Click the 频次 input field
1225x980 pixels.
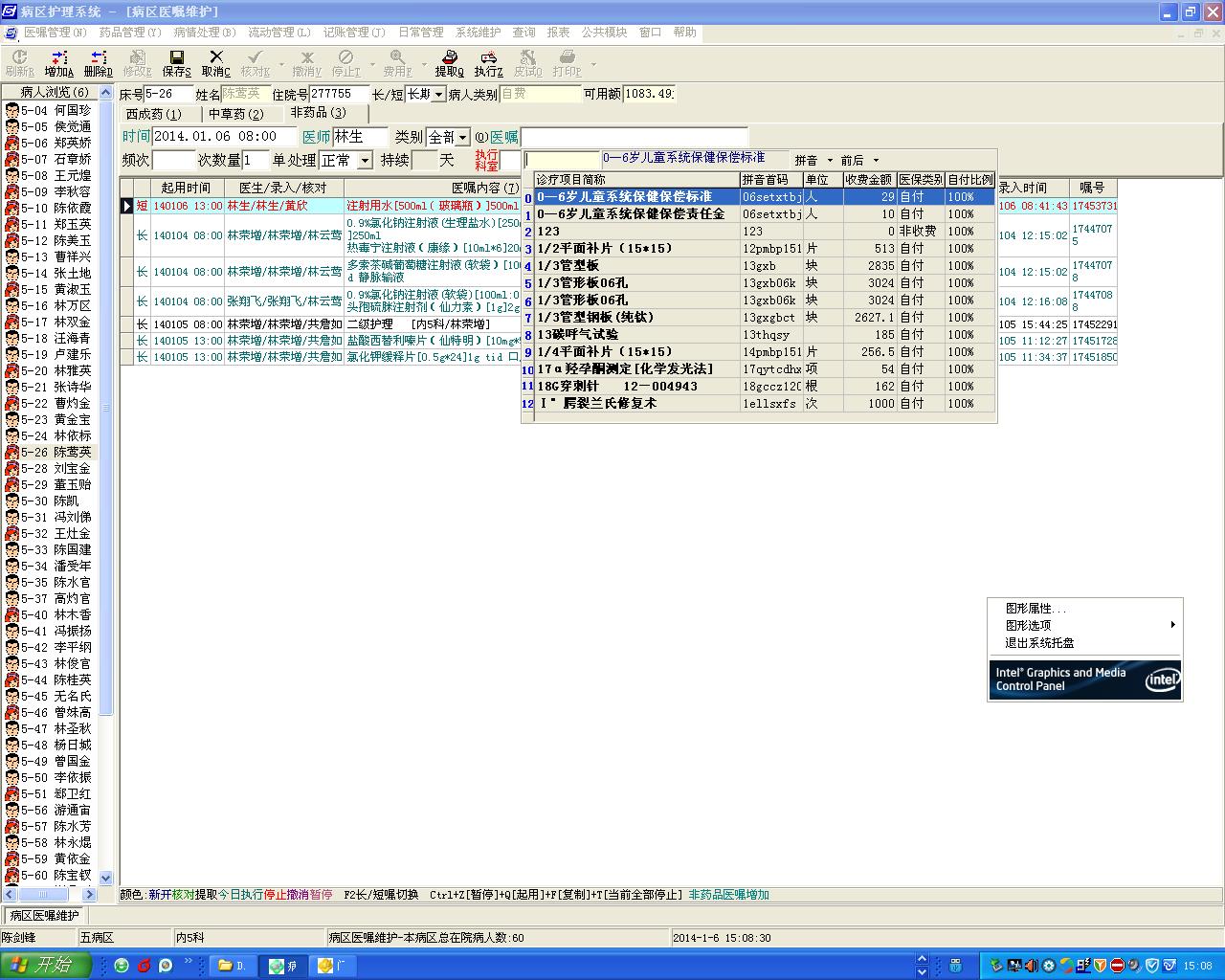[173, 160]
